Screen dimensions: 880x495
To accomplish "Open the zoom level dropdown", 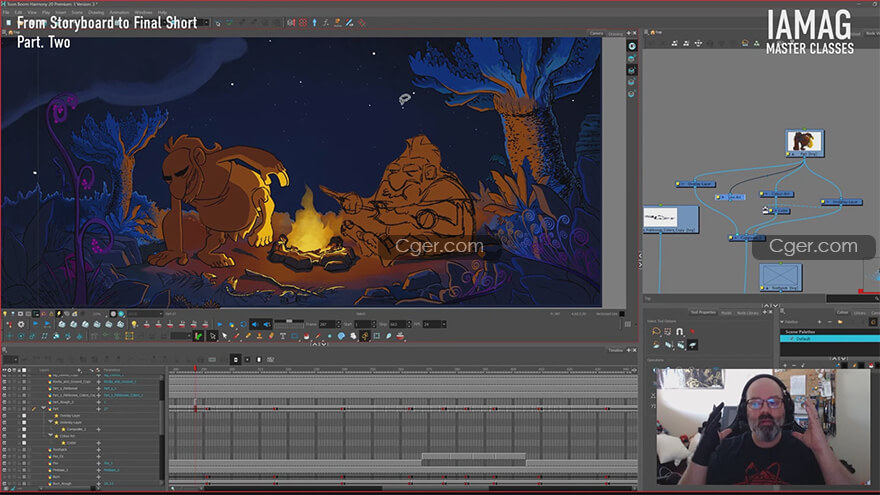I will (99, 314).
